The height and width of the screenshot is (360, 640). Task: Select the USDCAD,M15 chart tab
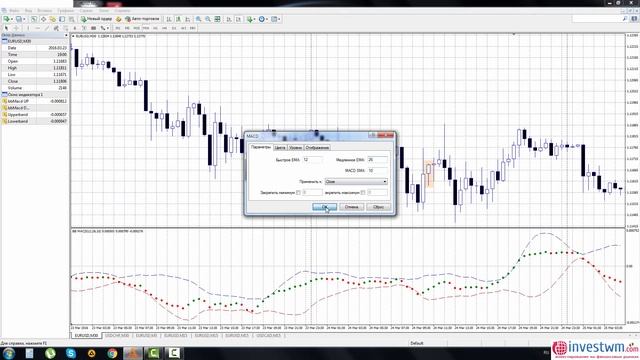pos(268,336)
